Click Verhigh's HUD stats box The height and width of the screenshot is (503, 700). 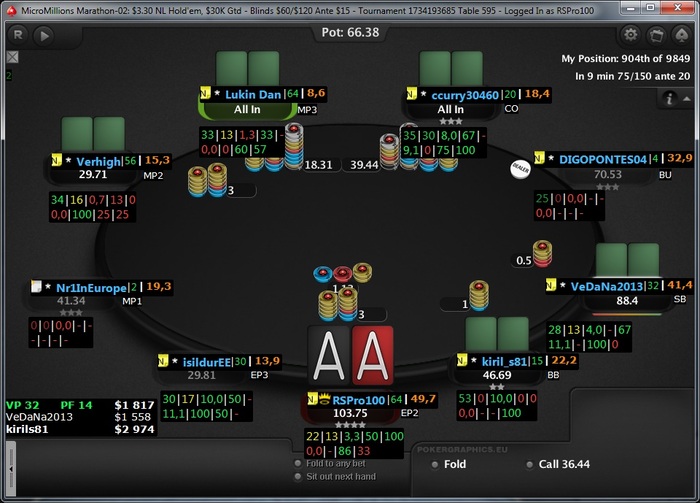click(x=93, y=207)
